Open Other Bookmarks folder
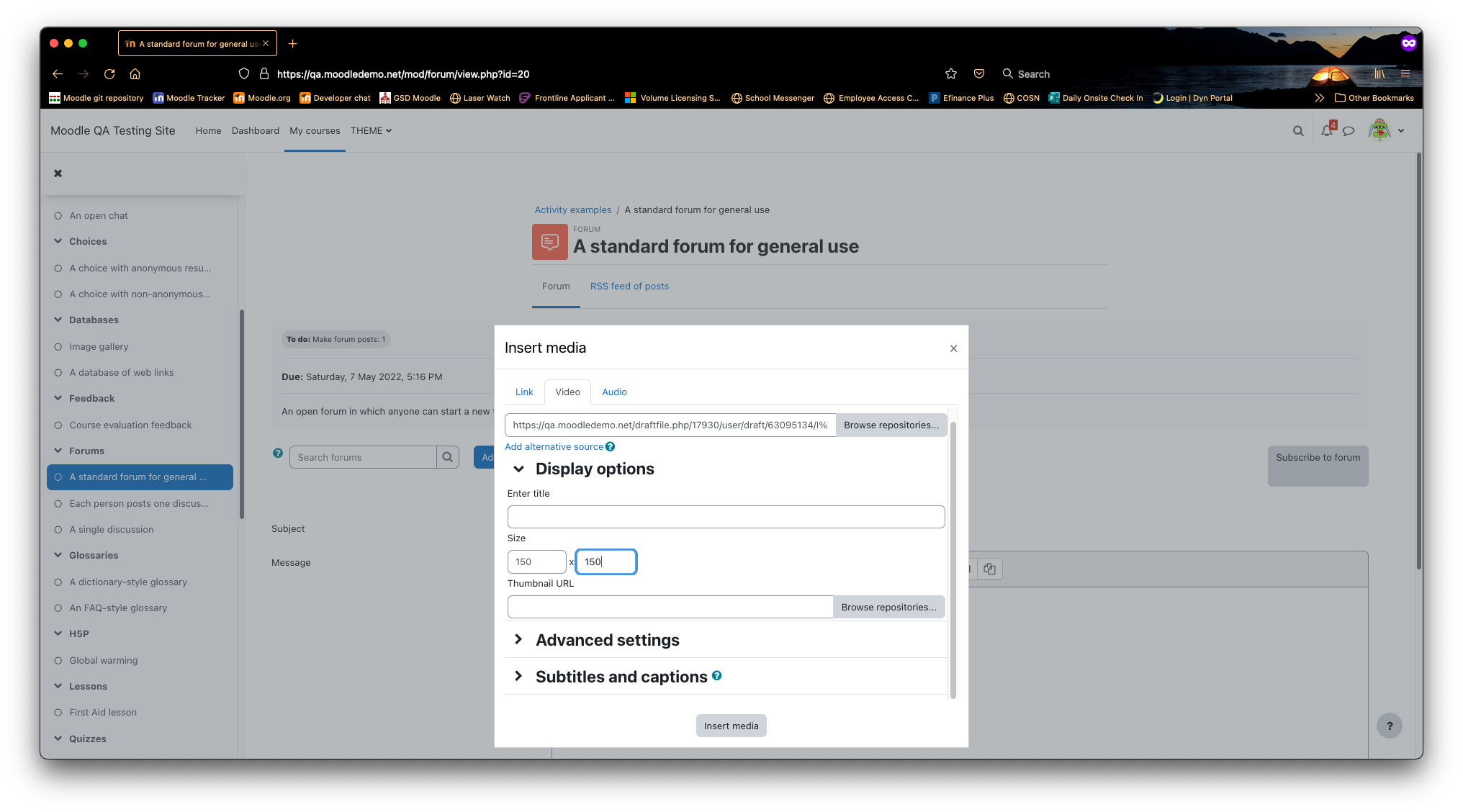 click(1374, 98)
